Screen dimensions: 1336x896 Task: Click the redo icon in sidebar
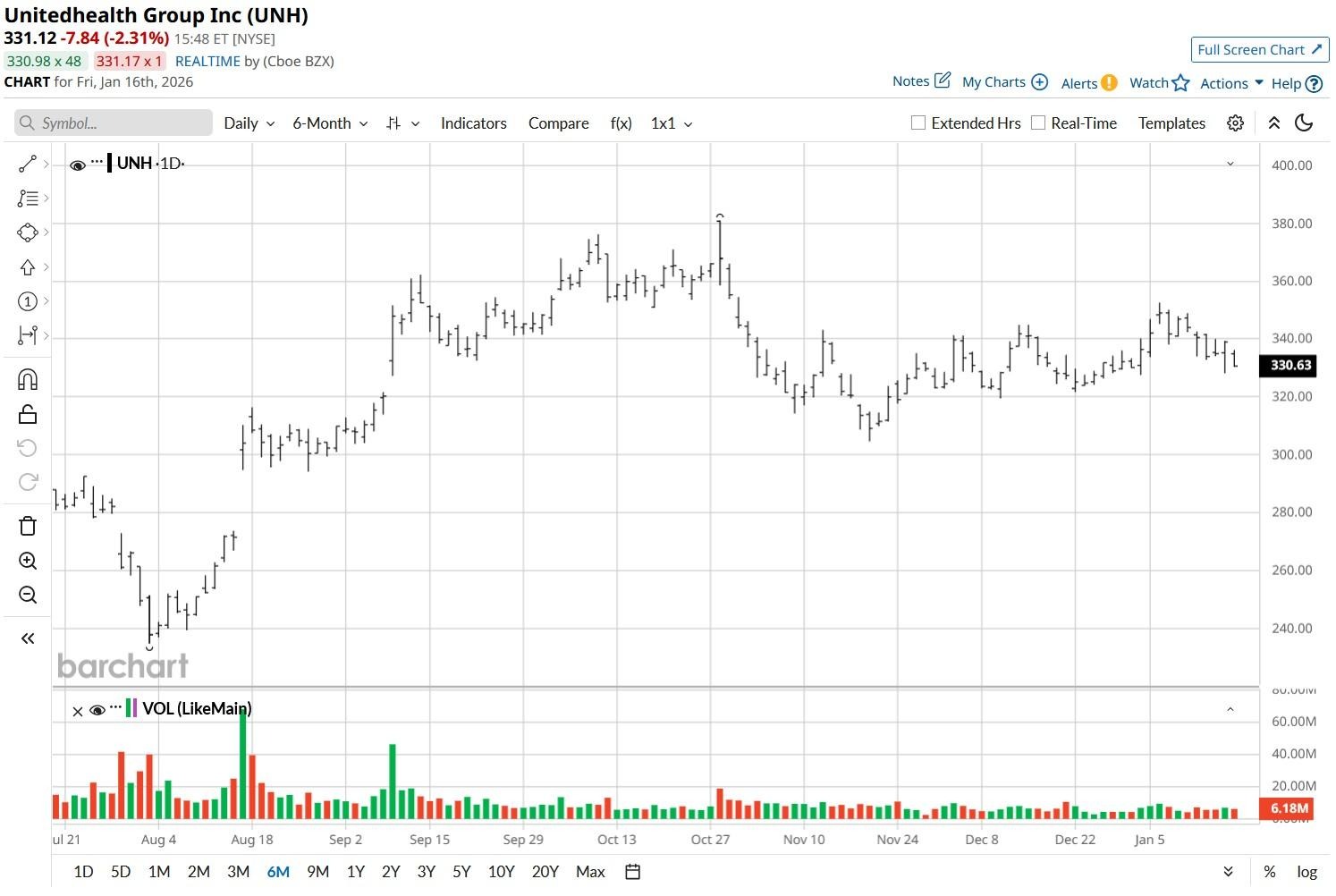tap(28, 482)
